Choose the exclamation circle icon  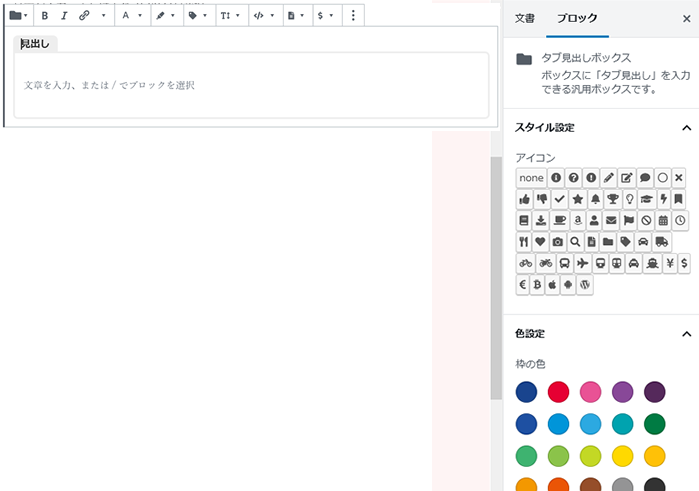(x=591, y=177)
